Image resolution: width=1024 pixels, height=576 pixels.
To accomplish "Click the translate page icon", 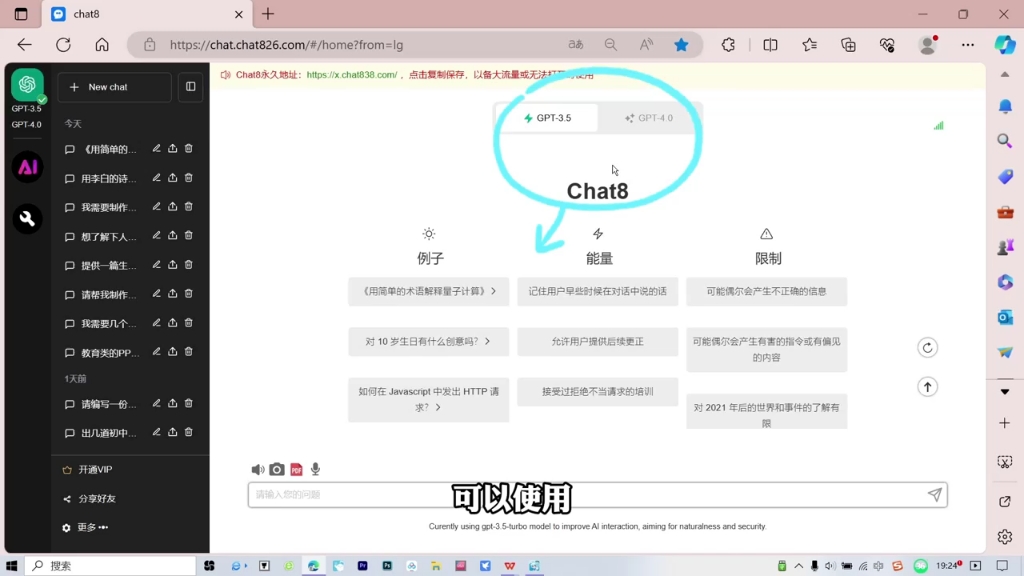I will [575, 45].
